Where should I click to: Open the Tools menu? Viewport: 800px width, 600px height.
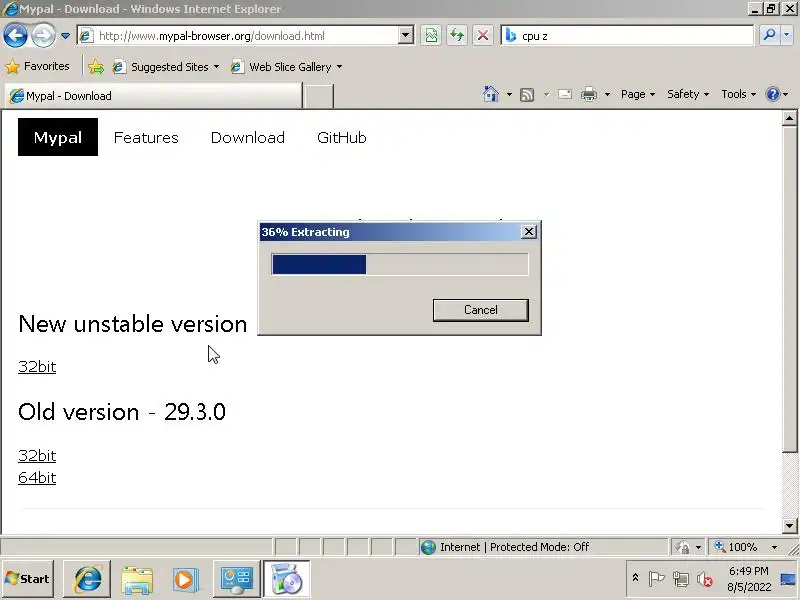[x=738, y=94]
